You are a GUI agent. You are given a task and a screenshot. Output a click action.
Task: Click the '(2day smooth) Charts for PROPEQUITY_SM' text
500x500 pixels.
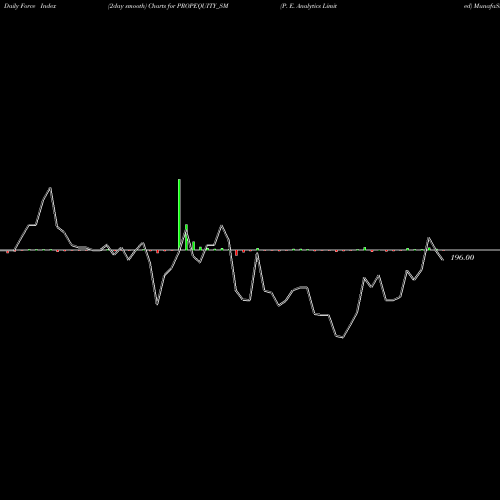pyautogui.click(x=168, y=6)
